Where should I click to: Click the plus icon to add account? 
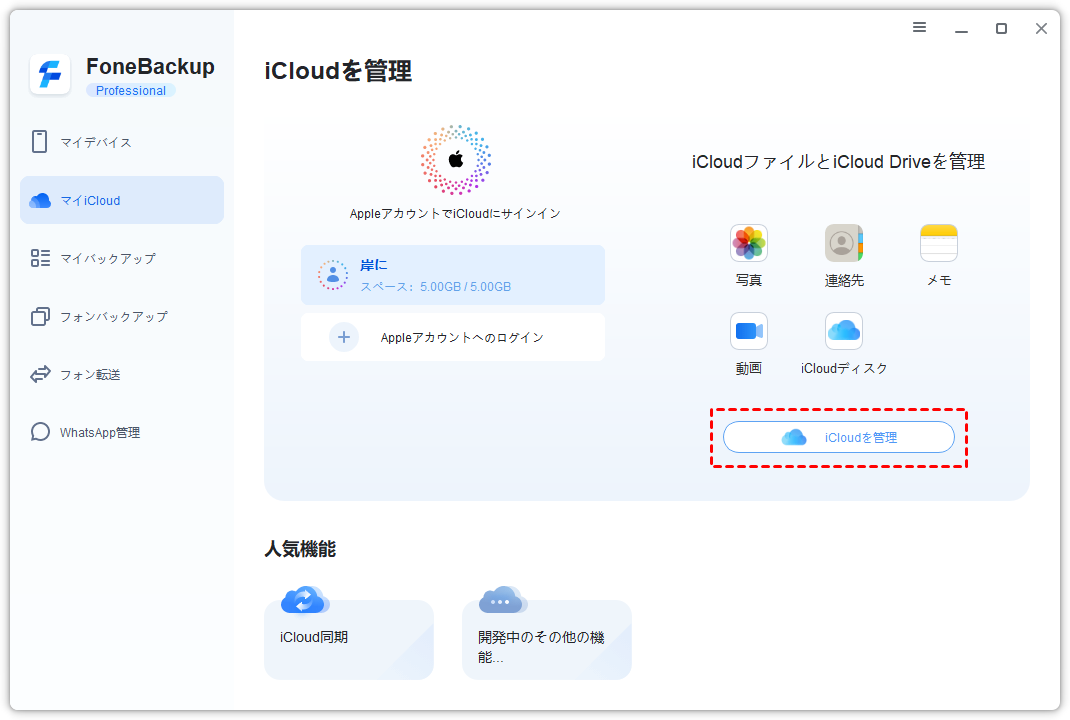pyautogui.click(x=344, y=337)
